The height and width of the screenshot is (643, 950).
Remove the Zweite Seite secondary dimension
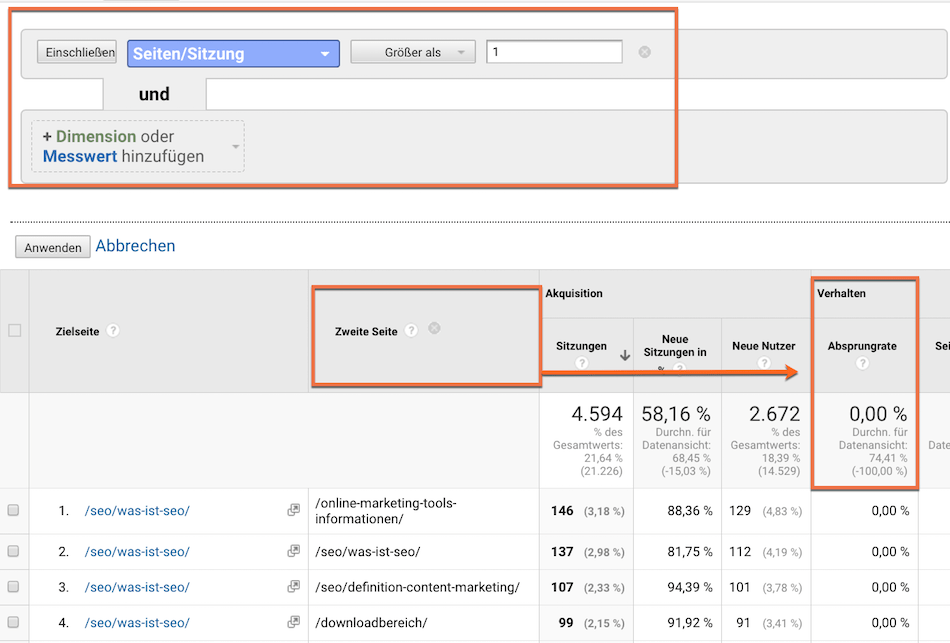434,328
